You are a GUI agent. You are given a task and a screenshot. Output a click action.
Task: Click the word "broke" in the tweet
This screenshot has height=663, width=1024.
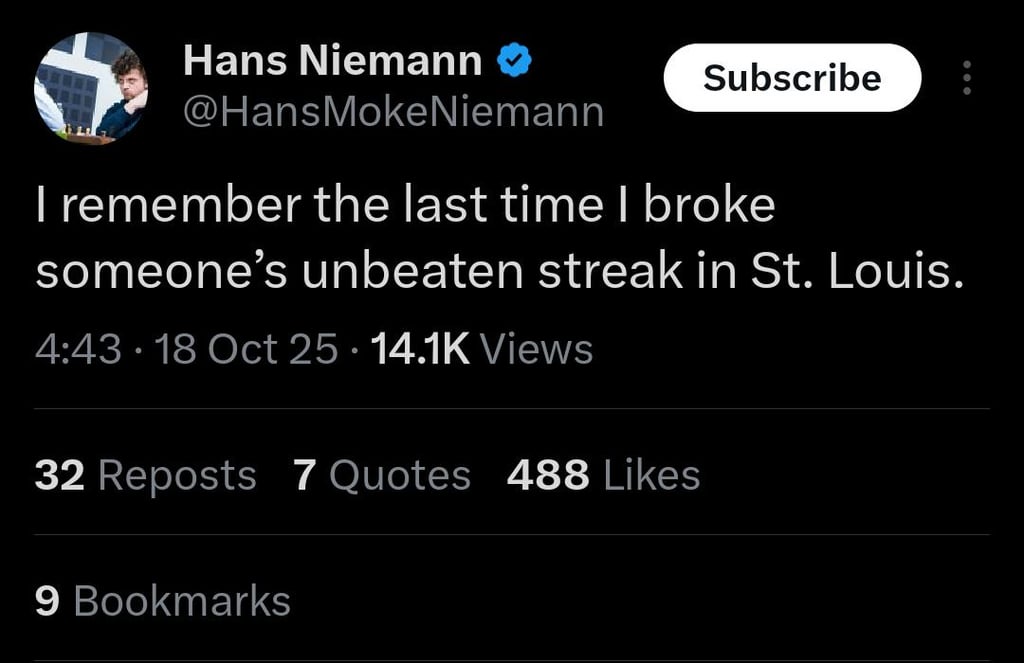(709, 205)
